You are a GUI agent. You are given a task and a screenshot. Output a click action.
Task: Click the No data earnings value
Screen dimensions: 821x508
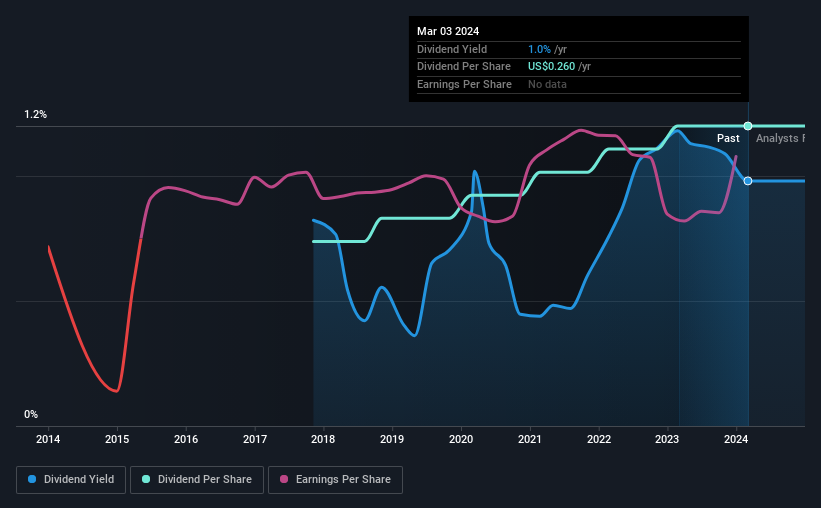(x=547, y=84)
